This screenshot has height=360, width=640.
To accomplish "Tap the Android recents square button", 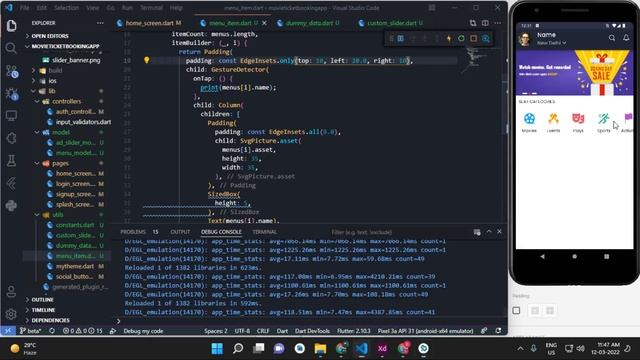I will tap(607, 256).
